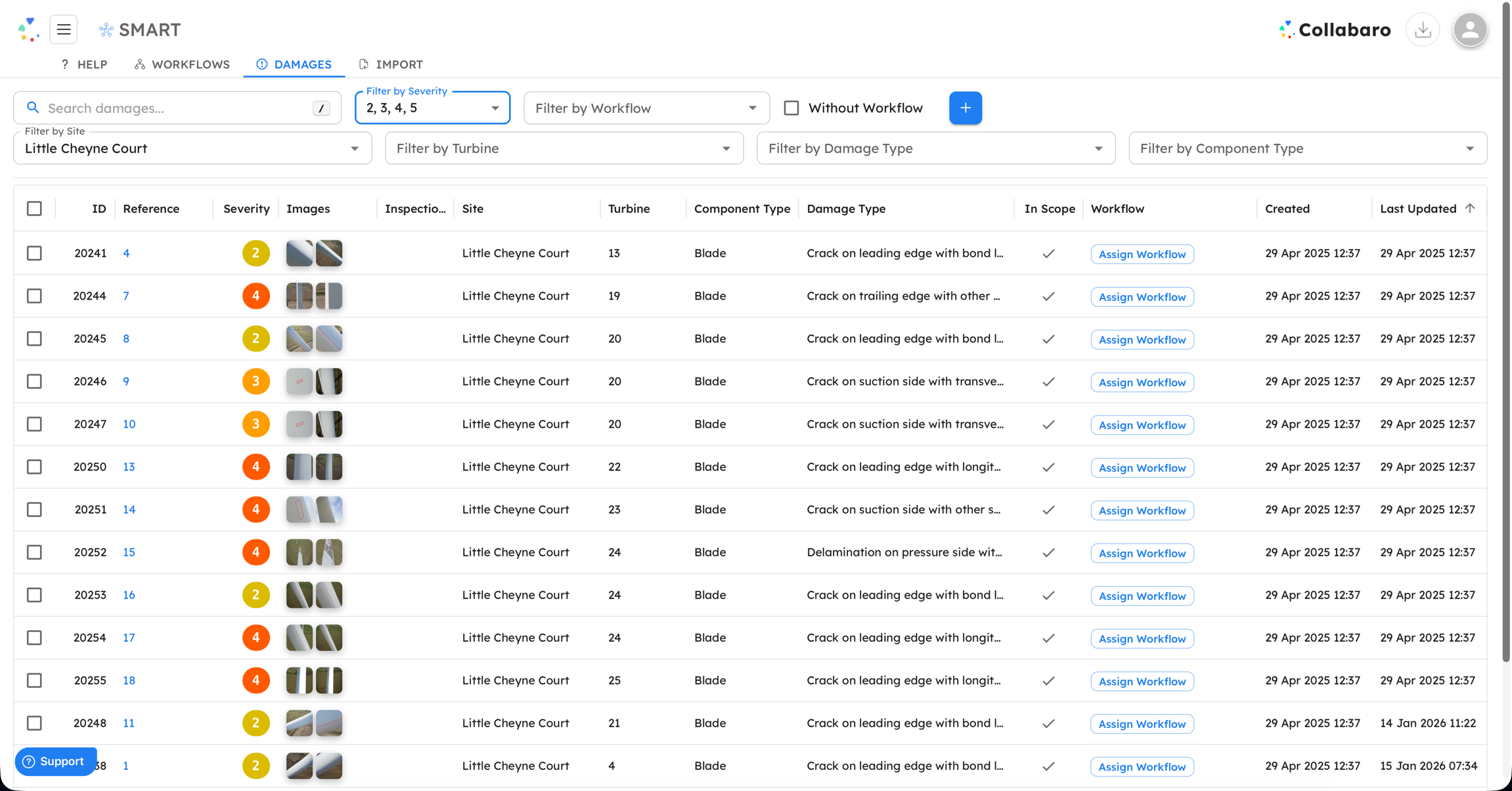Click the download icon in header
Image resolution: width=1512 pixels, height=791 pixels.
[x=1423, y=30]
